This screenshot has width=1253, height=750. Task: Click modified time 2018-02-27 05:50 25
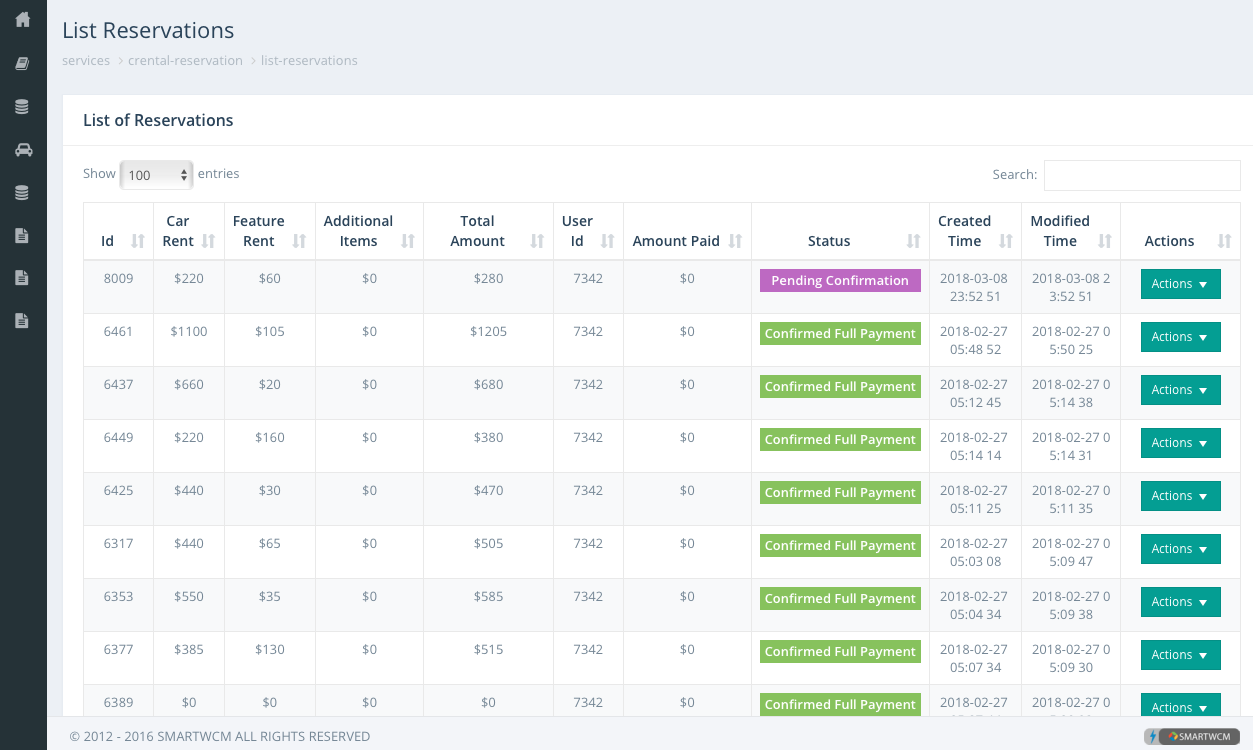(x=1070, y=341)
